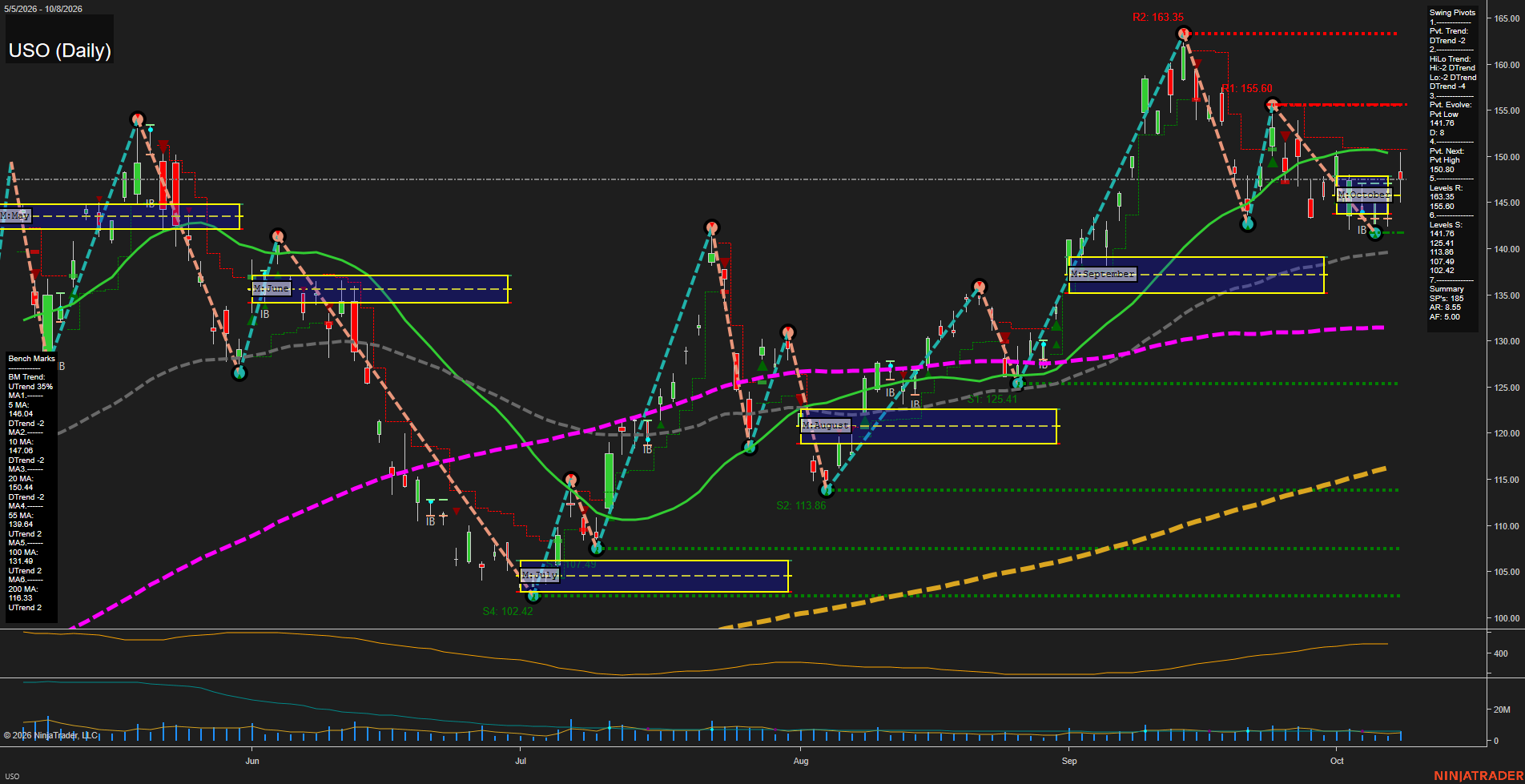1525x784 pixels.
Task: Click the Levels R: entry in Swing Pivots
Action: tap(1446, 188)
